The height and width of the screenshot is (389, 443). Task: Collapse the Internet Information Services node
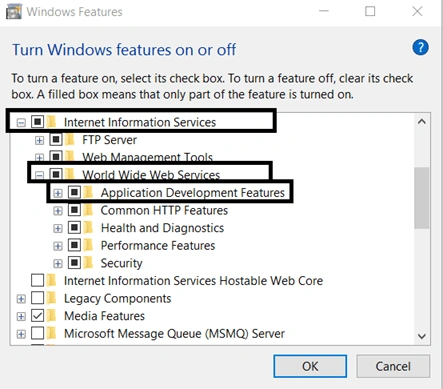21,123
